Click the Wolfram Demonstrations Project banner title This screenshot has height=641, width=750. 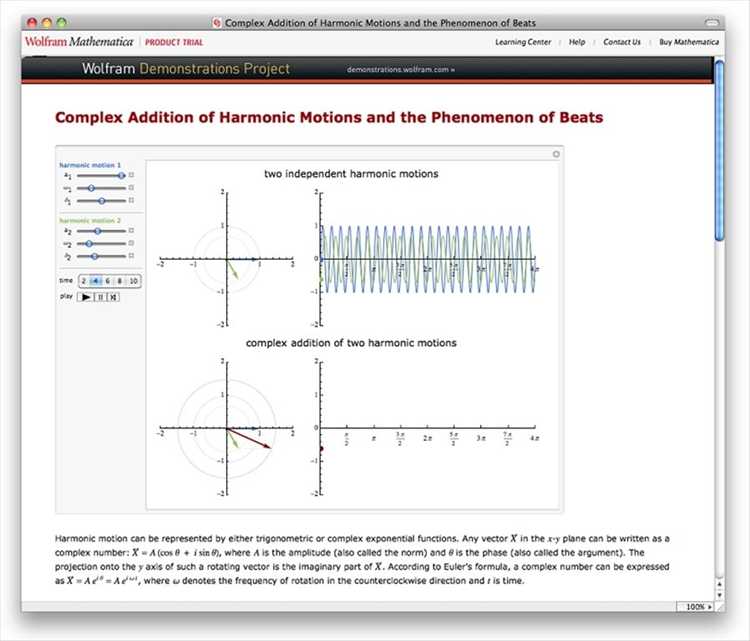(186, 68)
